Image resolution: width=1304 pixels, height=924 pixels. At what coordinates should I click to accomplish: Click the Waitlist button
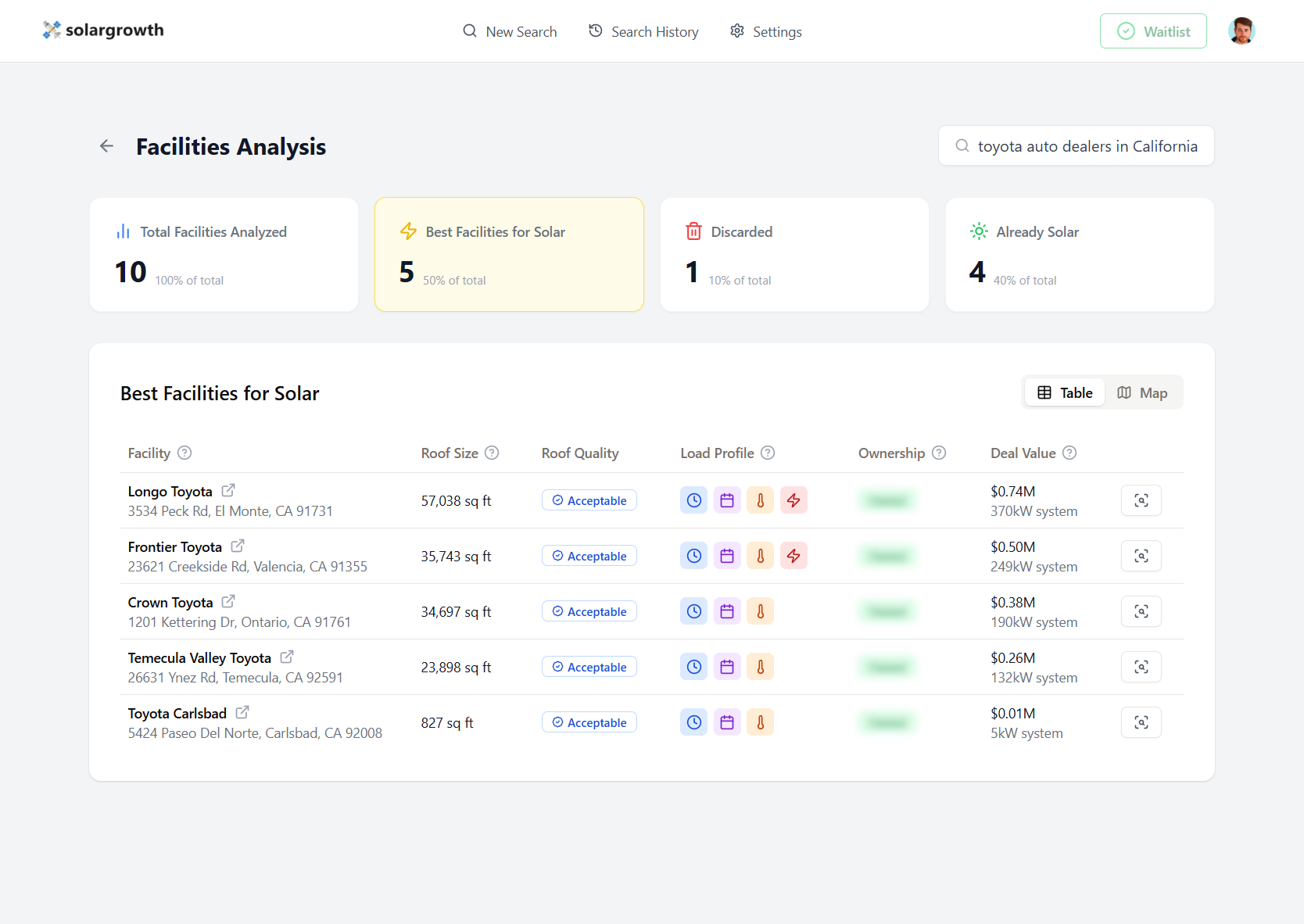(x=1153, y=31)
